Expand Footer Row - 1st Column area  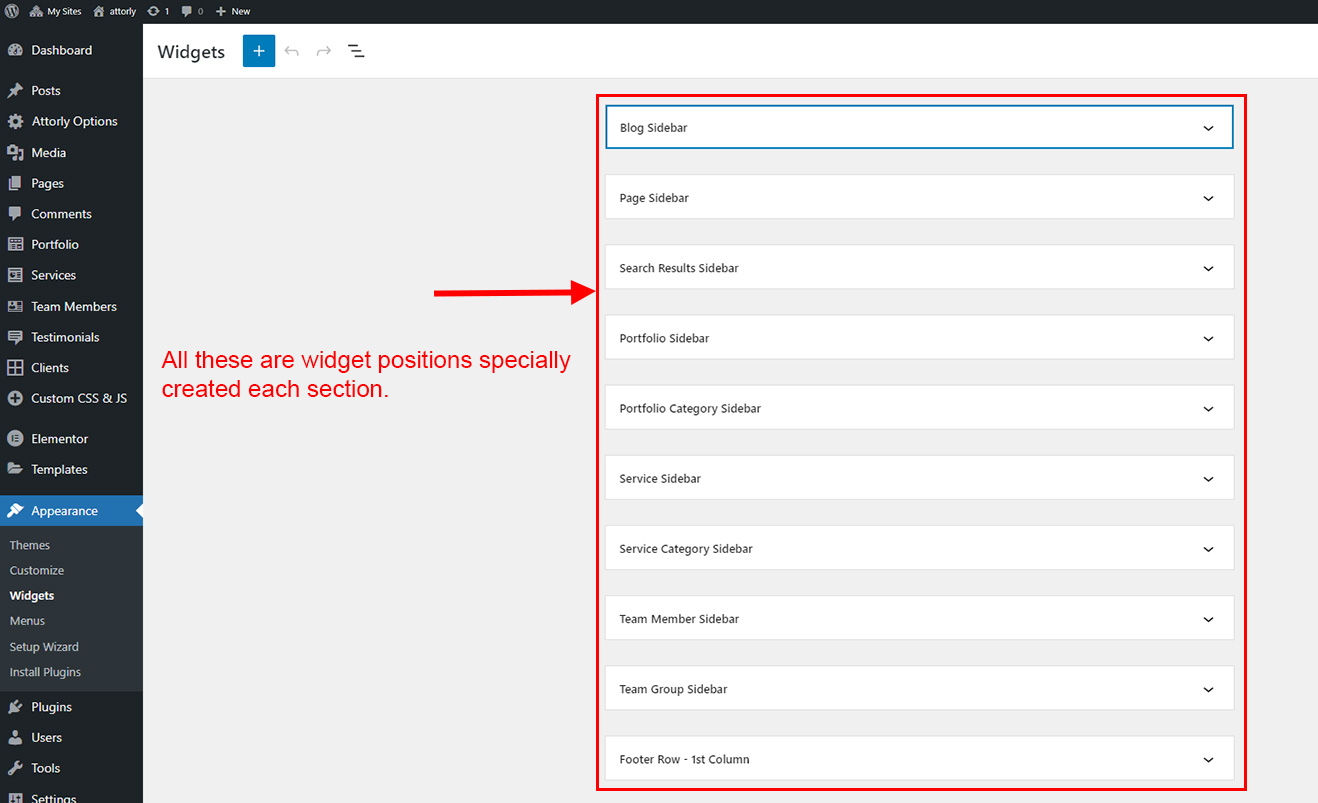(x=1208, y=760)
